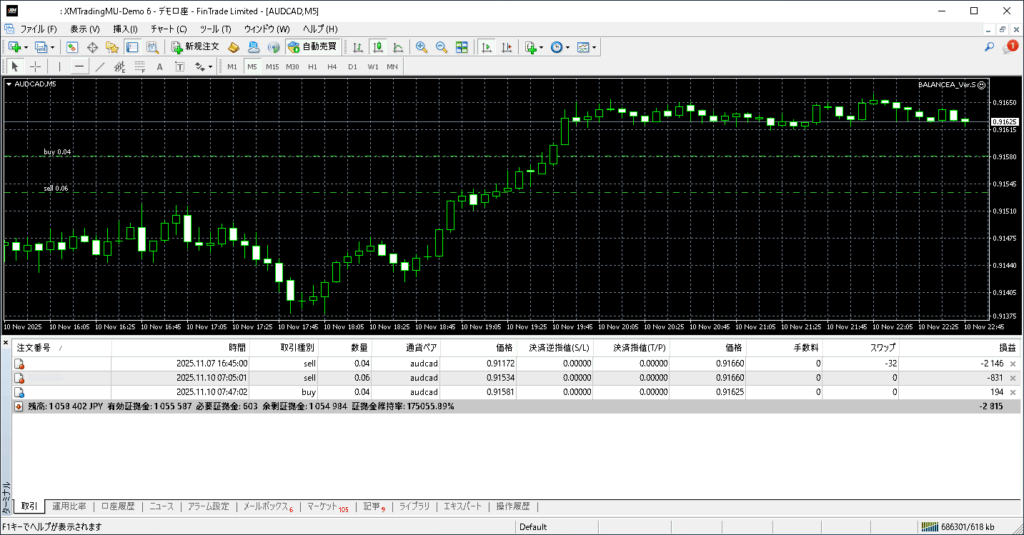
Task: Switch chart to candlestick mode
Action: (x=378, y=47)
